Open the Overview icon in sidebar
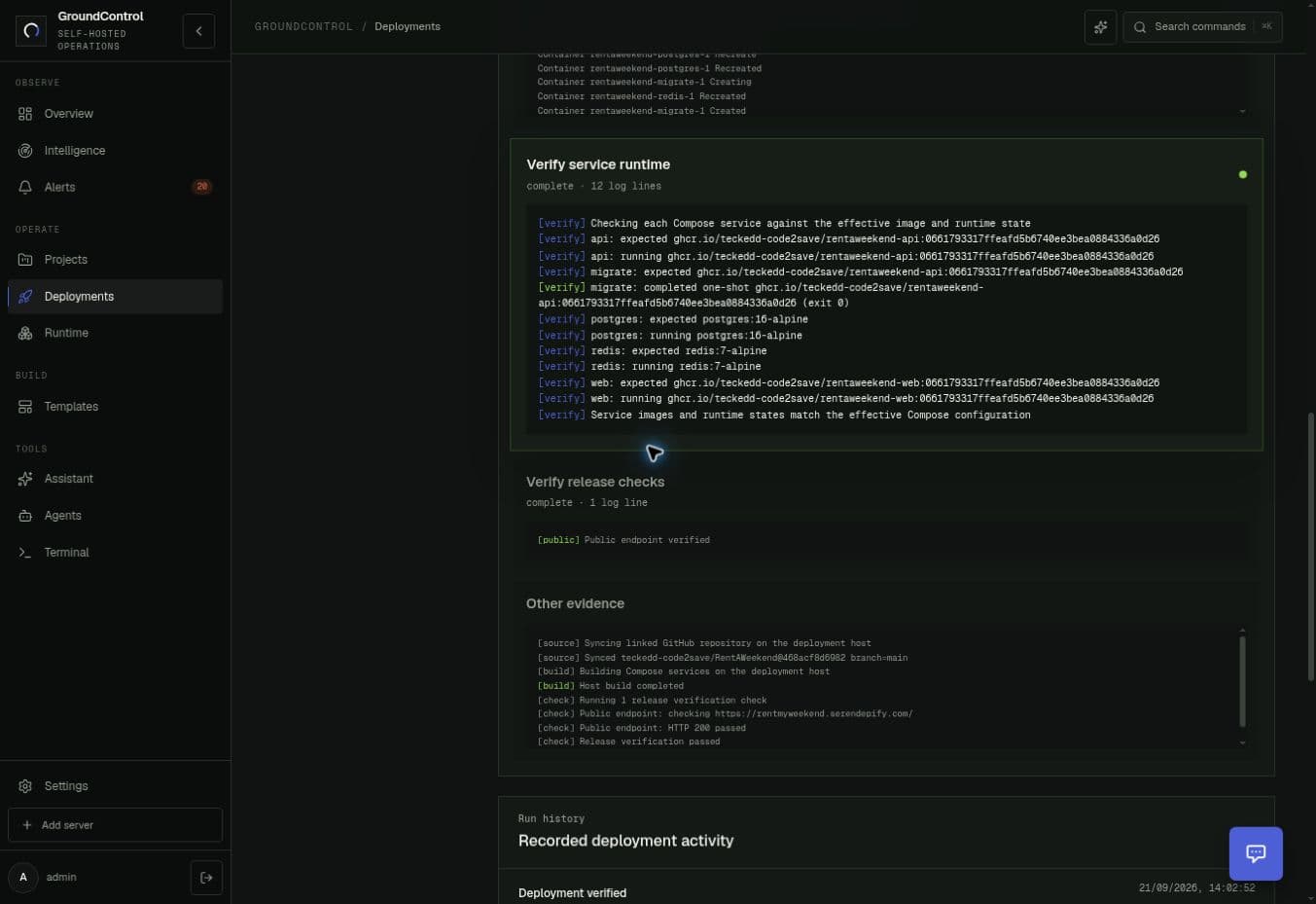The image size is (1316, 904). click(x=25, y=114)
